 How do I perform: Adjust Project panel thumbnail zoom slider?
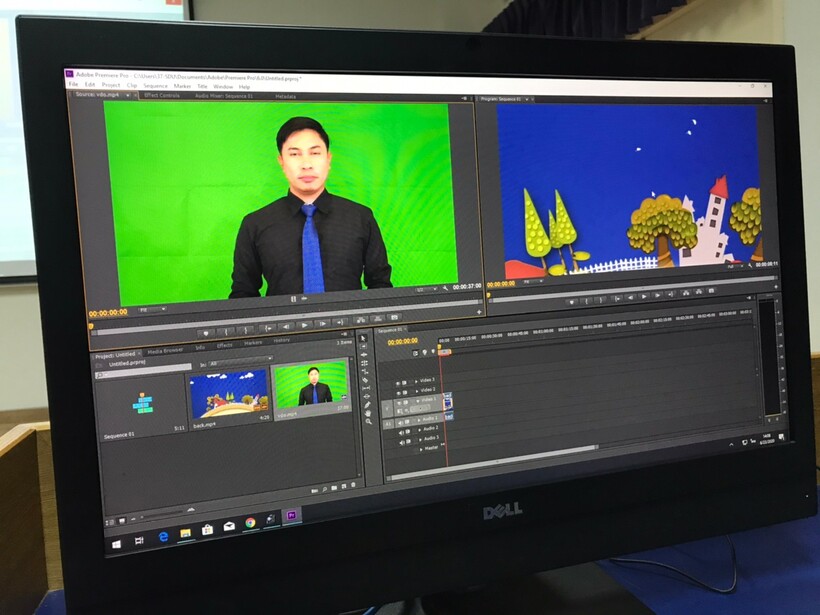tap(162, 514)
